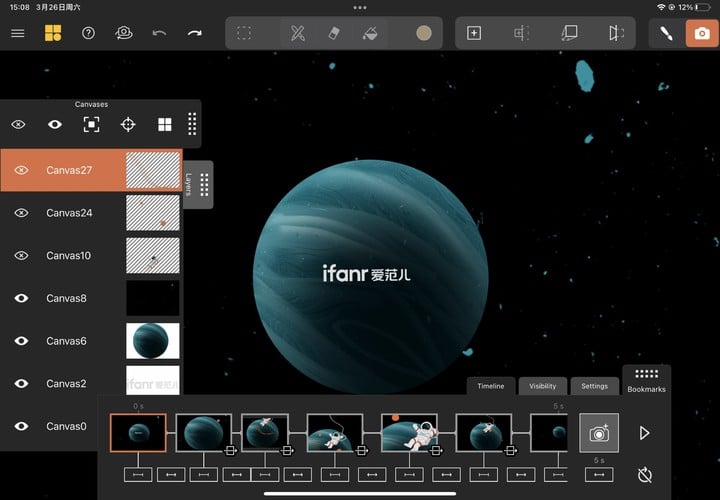Toggle visibility of Canvas0
The width and height of the screenshot is (720, 500).
tap(21, 427)
